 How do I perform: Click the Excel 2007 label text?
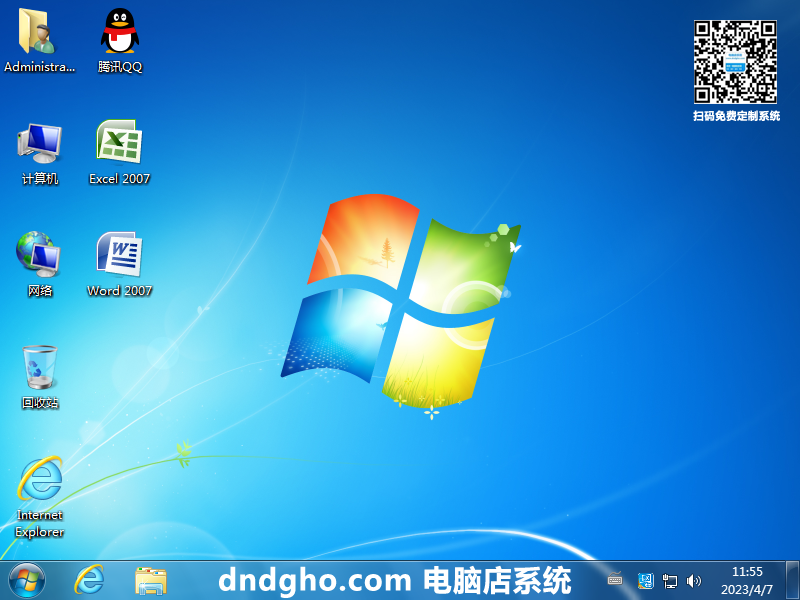(119, 179)
